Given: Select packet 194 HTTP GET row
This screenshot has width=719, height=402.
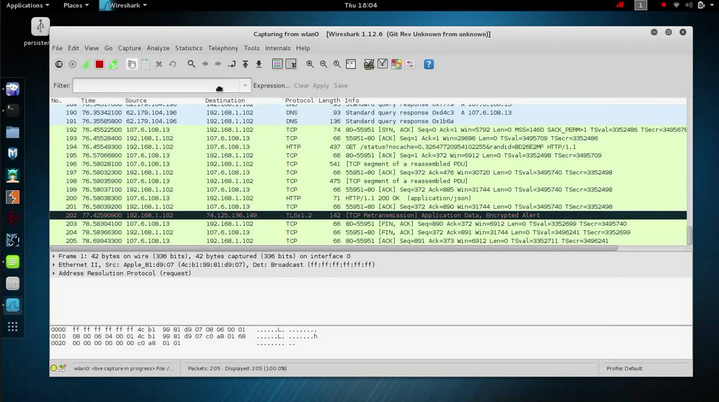Looking at the screenshot, I should coord(368,147).
